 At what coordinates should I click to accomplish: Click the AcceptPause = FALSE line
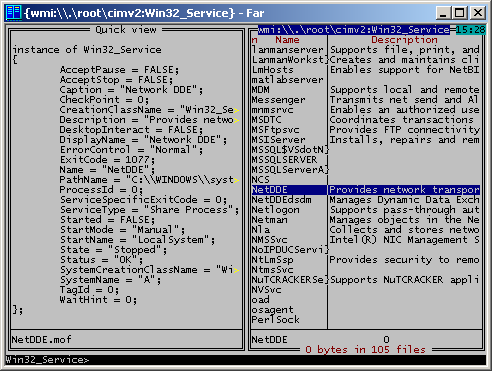[119, 70]
